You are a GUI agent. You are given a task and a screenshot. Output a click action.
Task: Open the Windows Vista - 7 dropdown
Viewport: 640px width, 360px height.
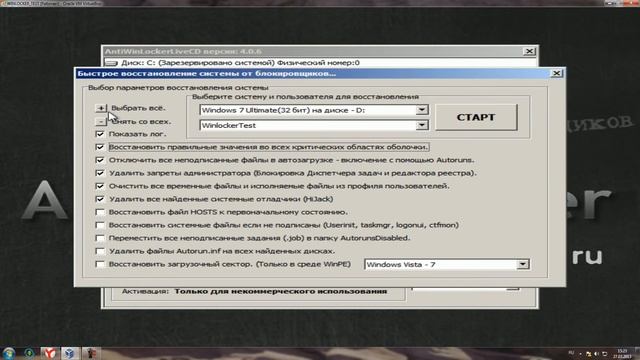coord(522,264)
